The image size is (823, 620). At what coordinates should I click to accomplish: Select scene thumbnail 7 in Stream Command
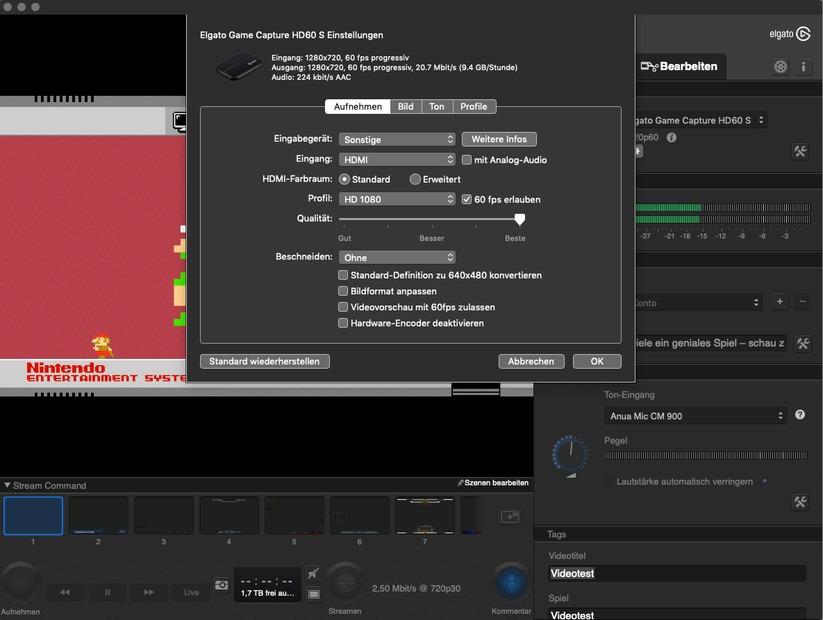click(x=424, y=514)
